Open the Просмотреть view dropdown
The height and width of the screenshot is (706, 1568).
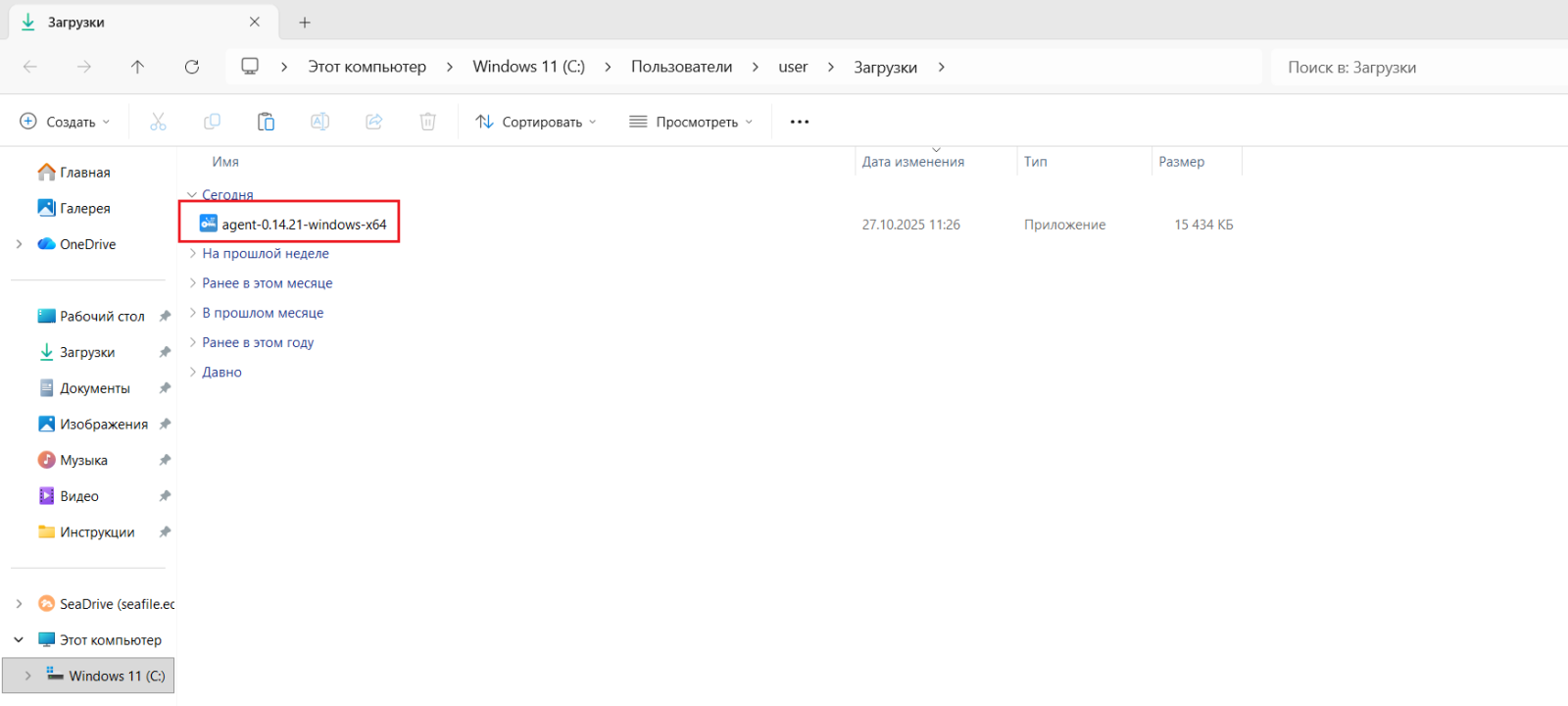[691, 122]
